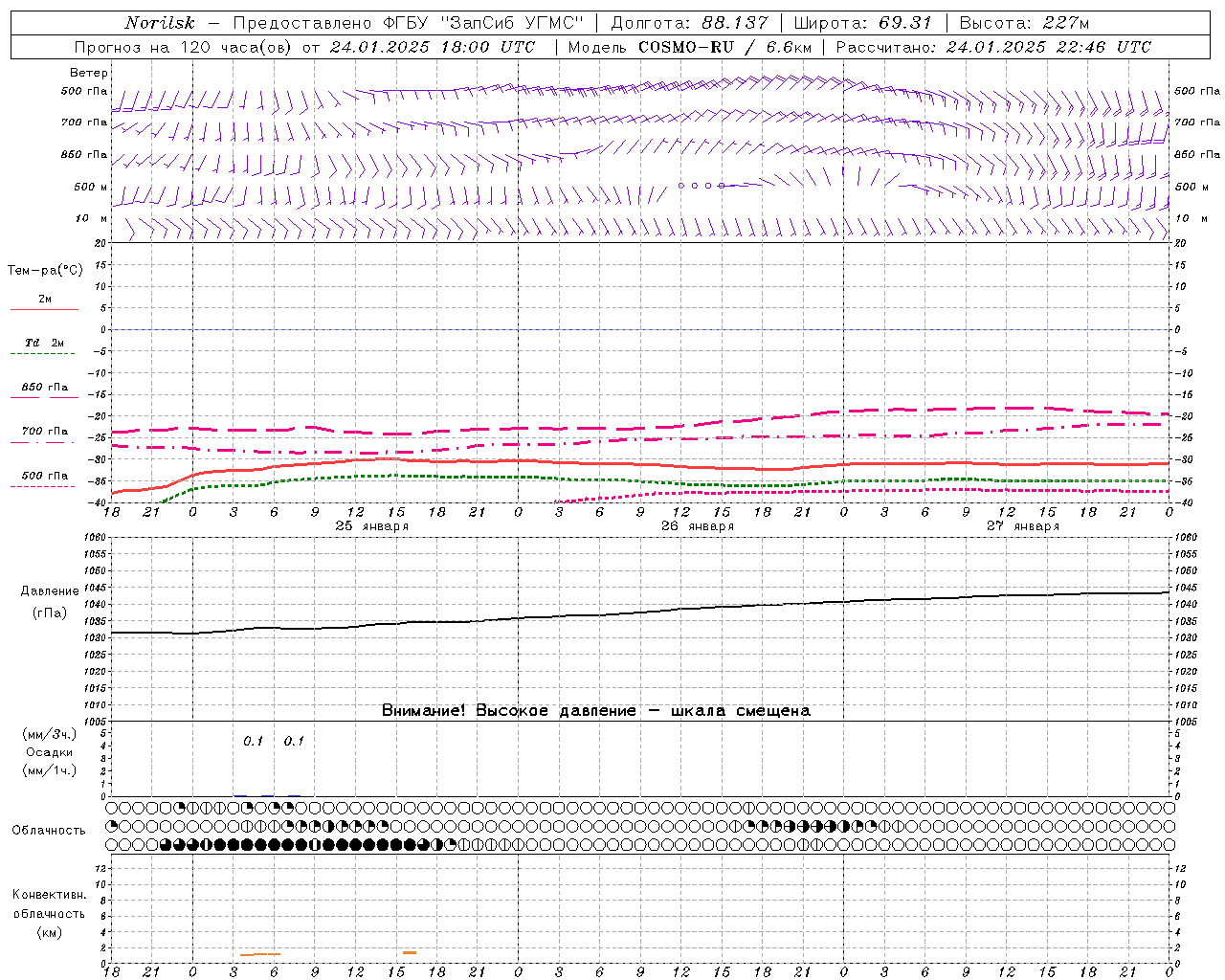The image size is (1225, 980).
Task: Select the 'Предоставлено ФГБУ "ЗапСиб УГМС"' provider text
Action: (409, 23)
